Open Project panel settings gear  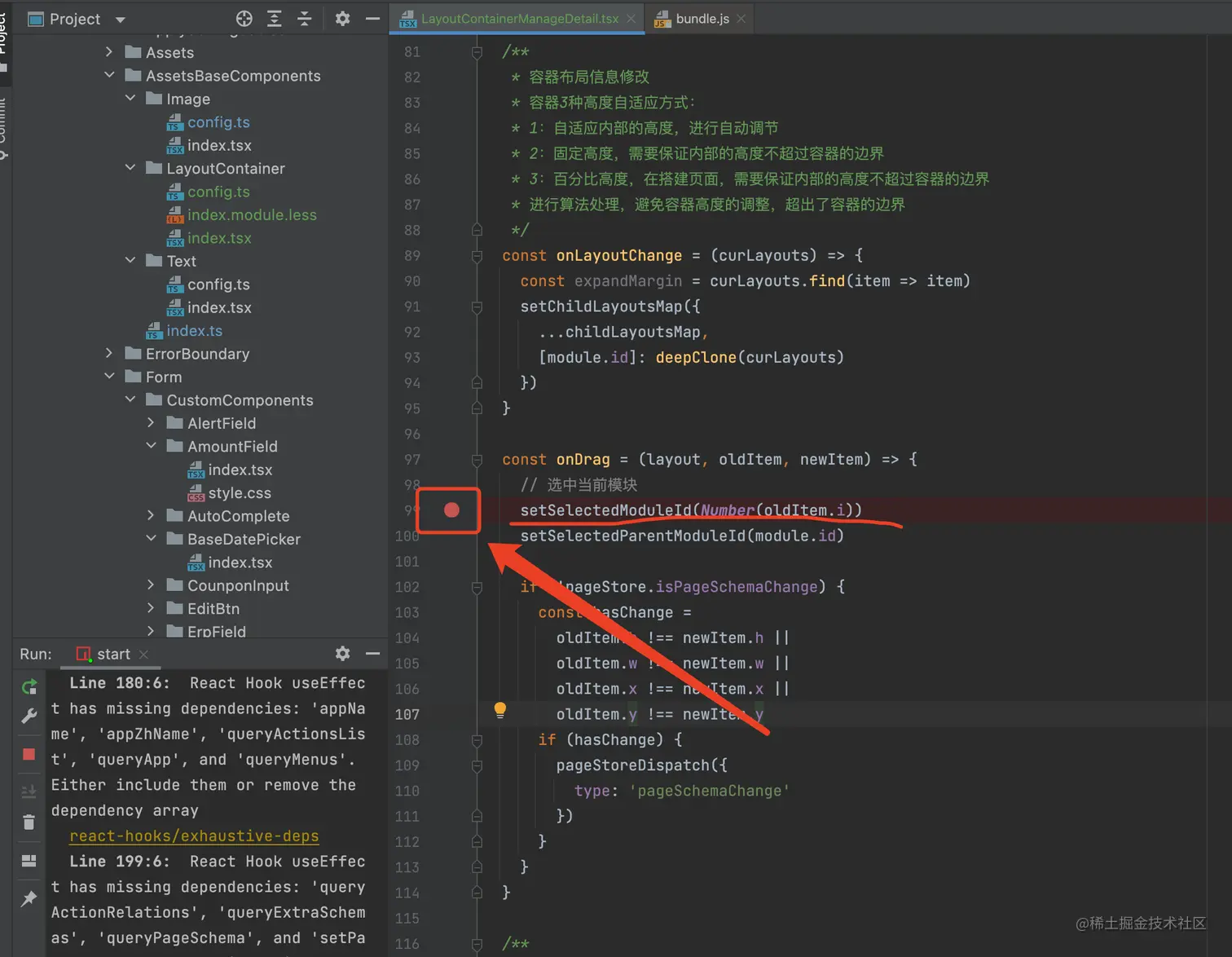(342, 19)
